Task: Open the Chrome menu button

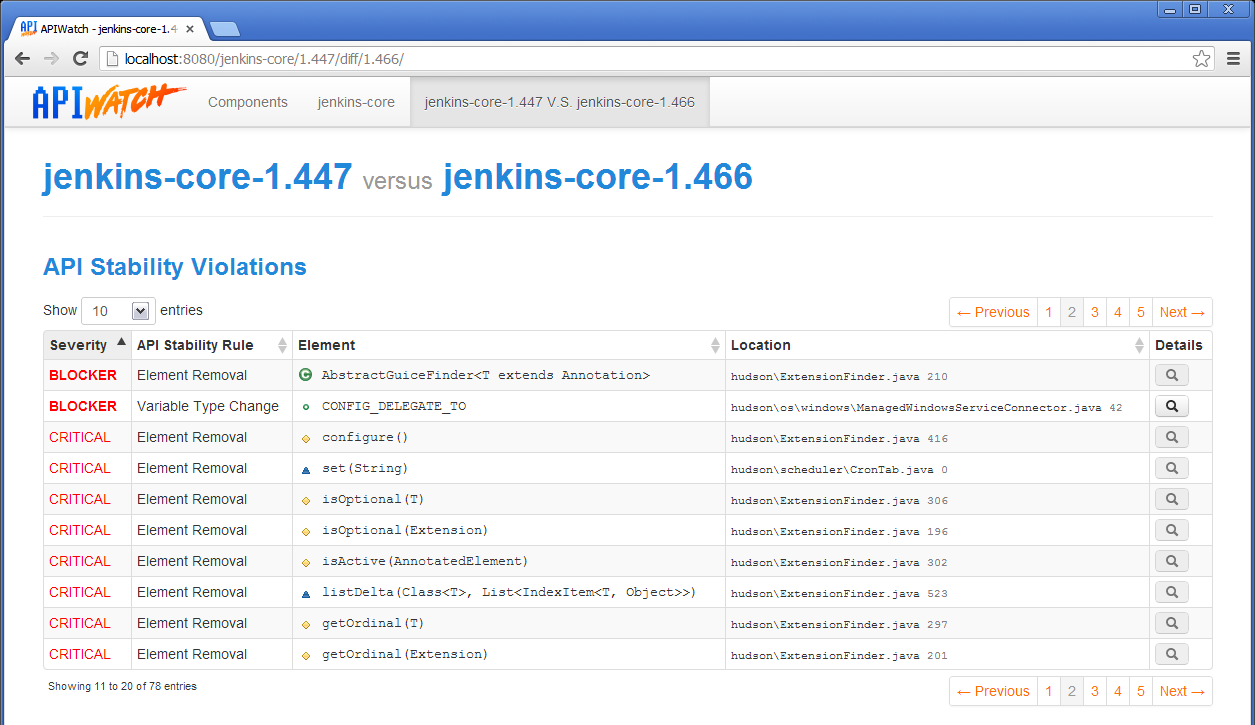Action: pos(1233,59)
